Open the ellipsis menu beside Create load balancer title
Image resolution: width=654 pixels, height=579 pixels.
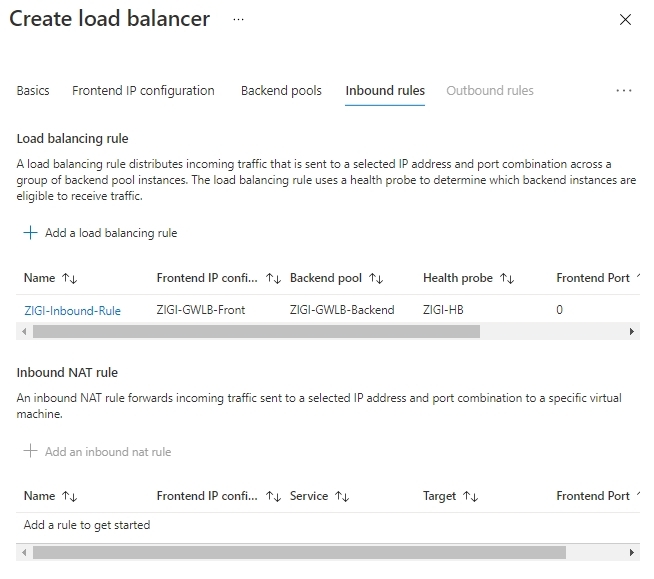(x=239, y=20)
